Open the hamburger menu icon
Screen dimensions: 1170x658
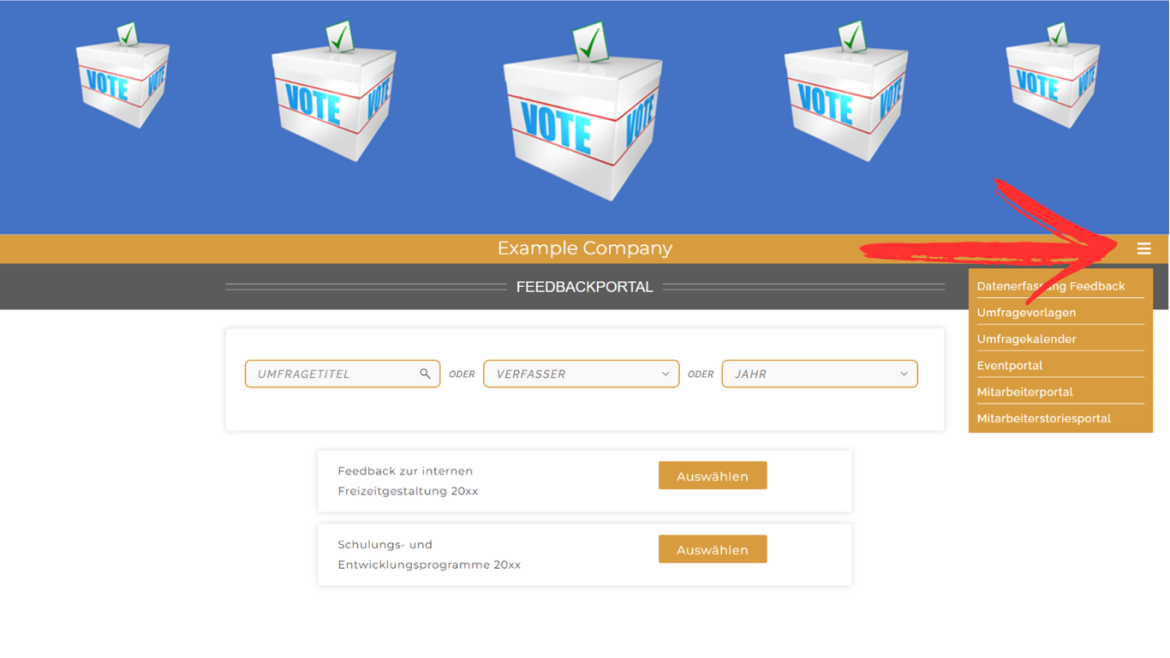tap(1143, 249)
